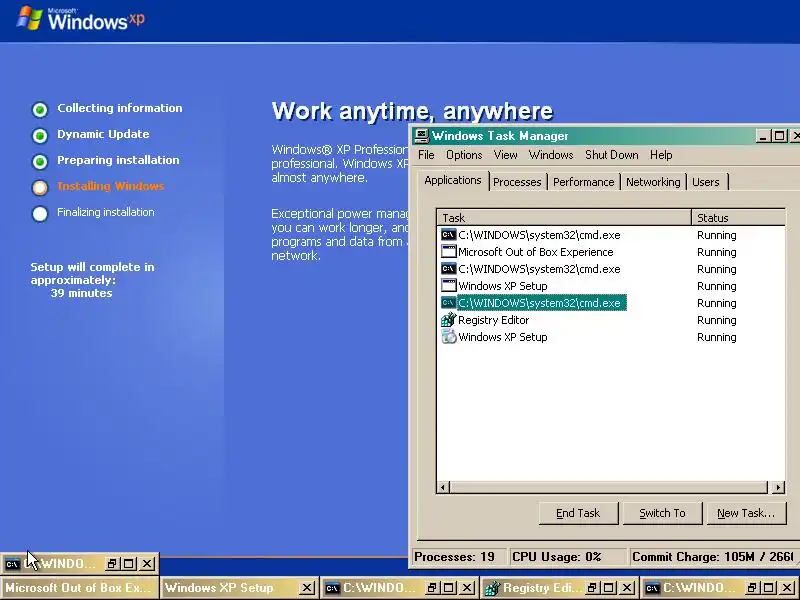The width and height of the screenshot is (800, 600).
Task: Click the Registry Editor icon on minimized bar
Action: tap(492, 588)
